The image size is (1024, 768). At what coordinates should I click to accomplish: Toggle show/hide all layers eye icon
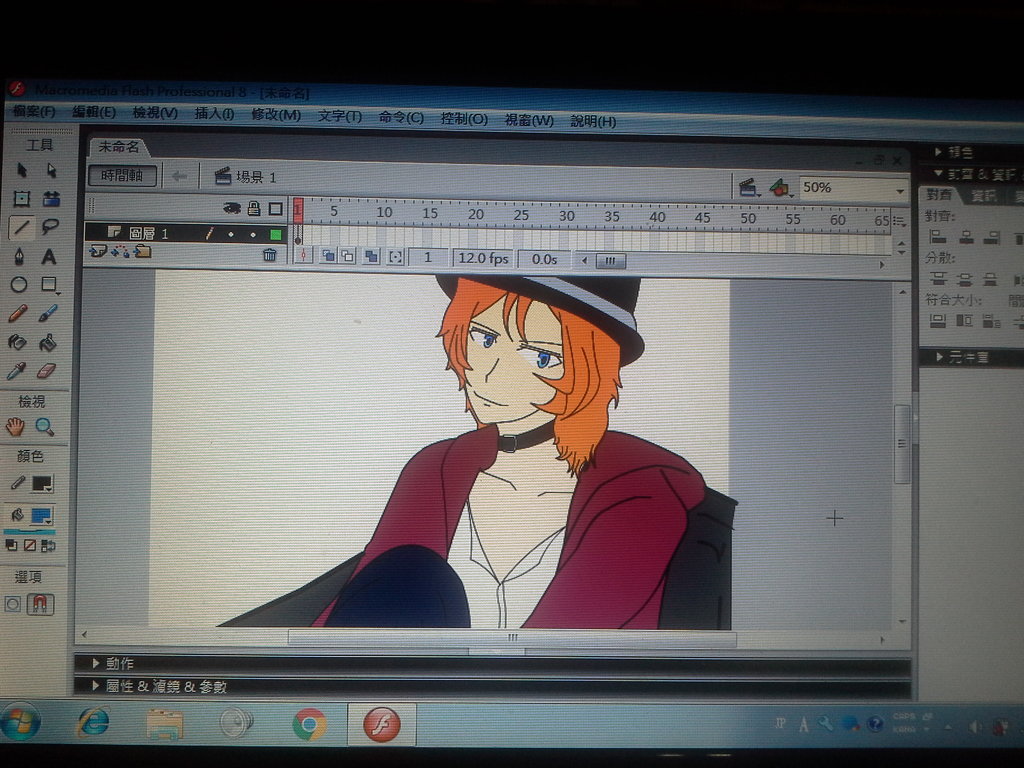[231, 208]
